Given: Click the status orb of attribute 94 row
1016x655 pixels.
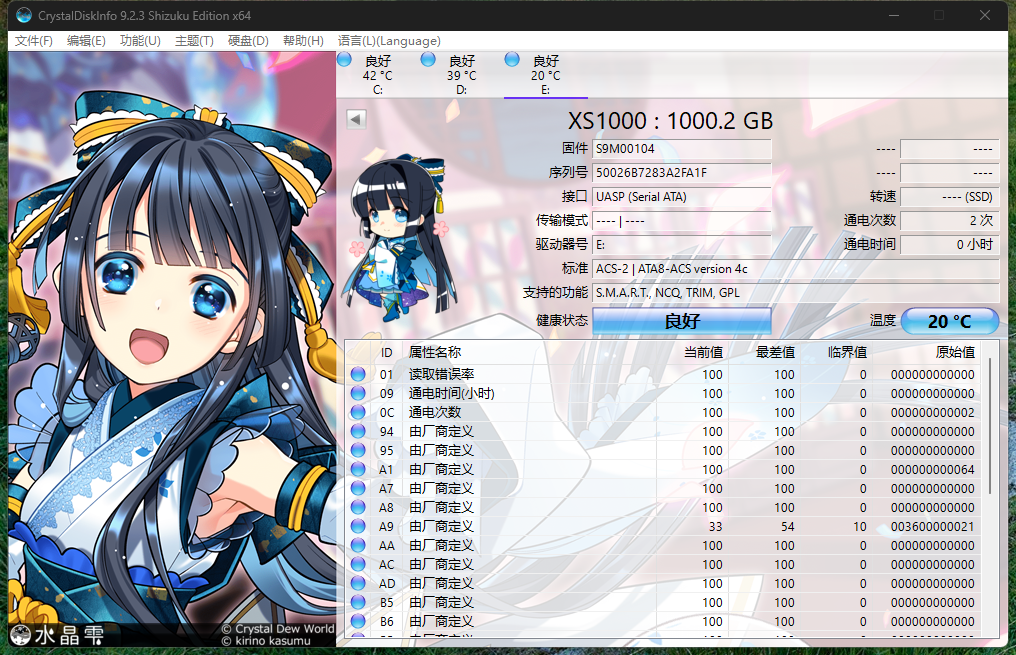Looking at the screenshot, I should point(358,431).
